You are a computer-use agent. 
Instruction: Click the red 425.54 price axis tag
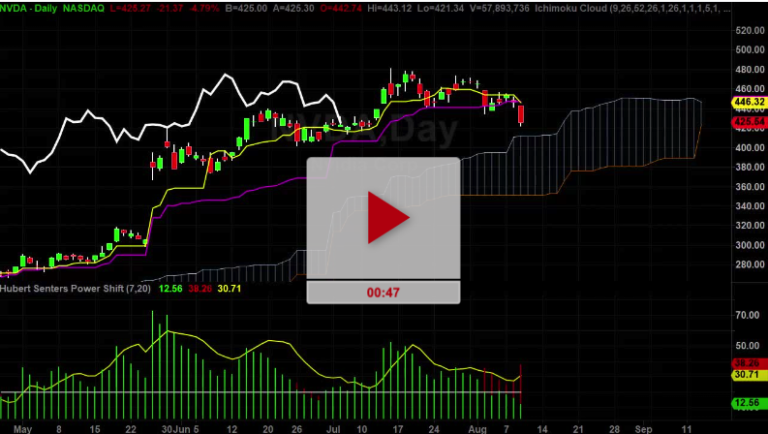[x=749, y=122]
